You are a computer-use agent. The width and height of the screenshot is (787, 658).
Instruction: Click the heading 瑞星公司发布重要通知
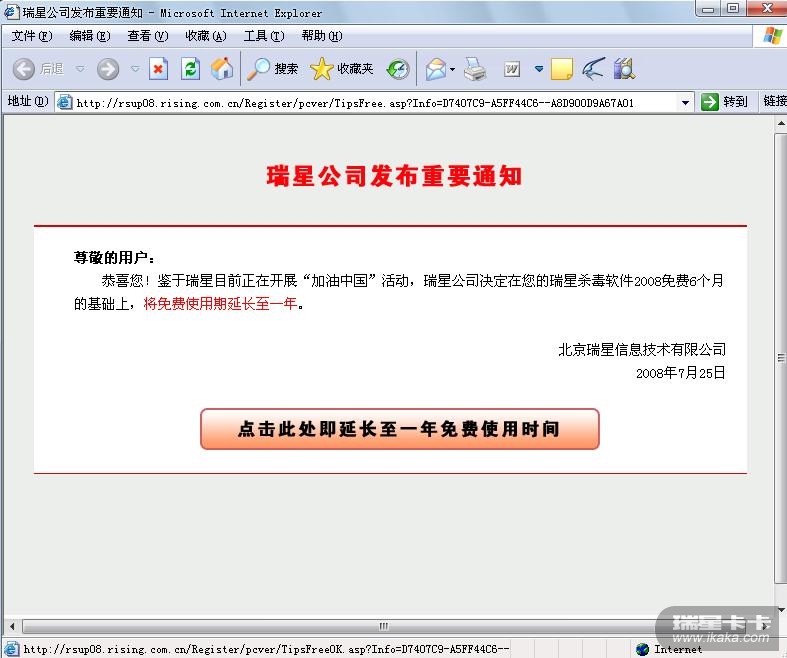[x=394, y=177]
